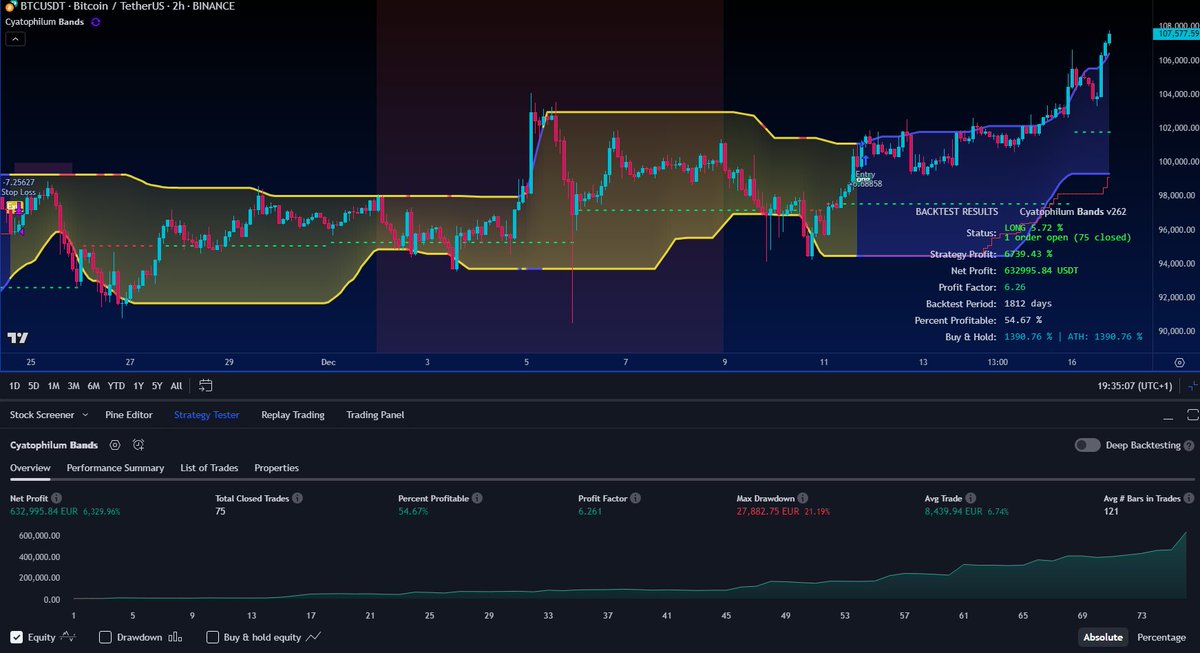Screen dimensions: 1200x653
Task: Click the BTCUSDT symbol title
Action: coord(128,6)
